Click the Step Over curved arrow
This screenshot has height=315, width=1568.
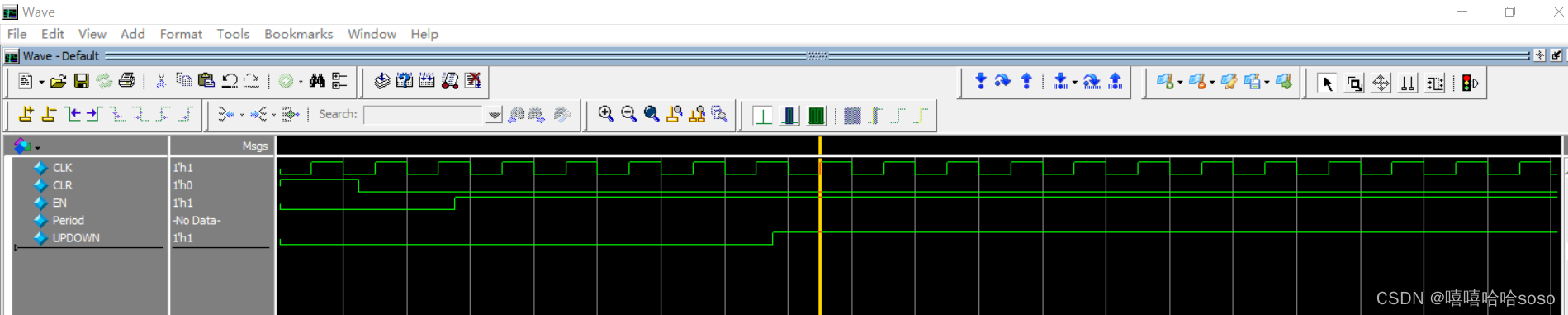[x=1002, y=81]
